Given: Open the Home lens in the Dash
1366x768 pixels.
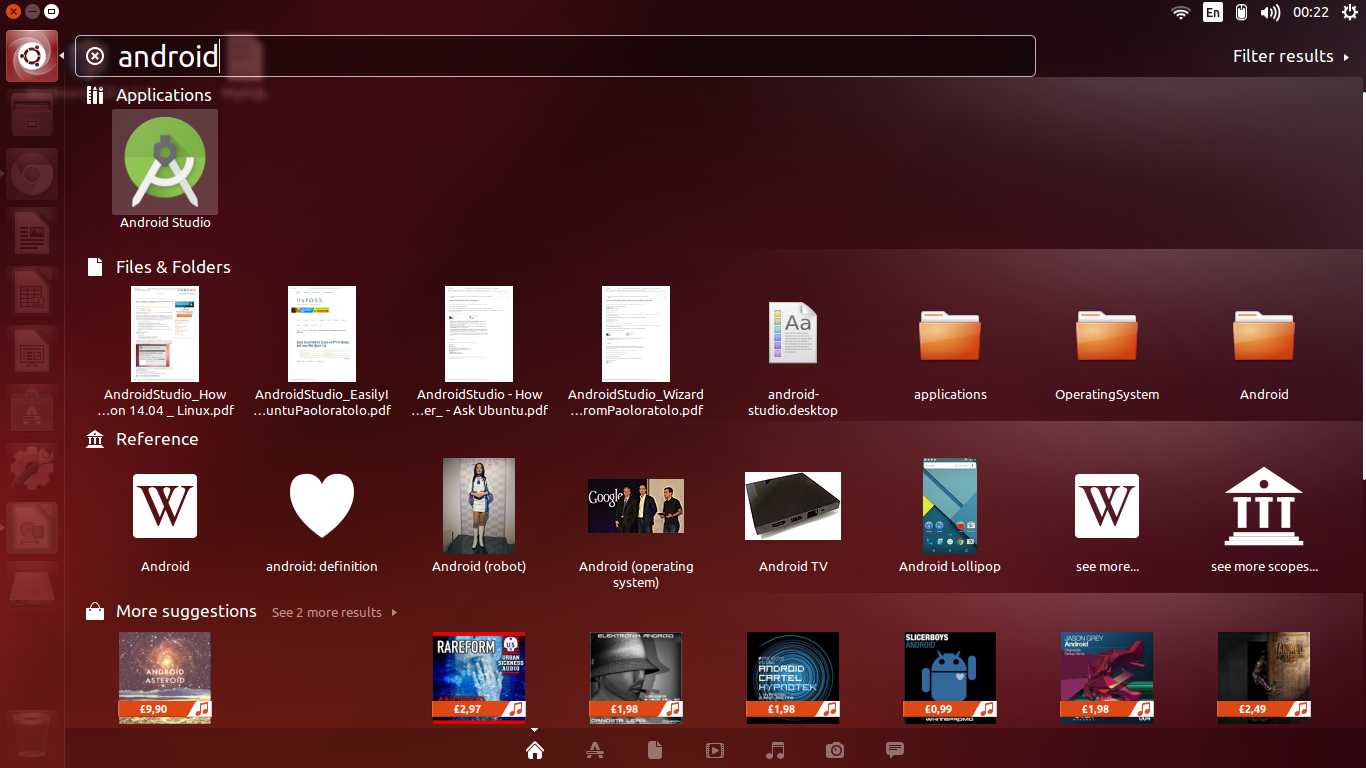Looking at the screenshot, I should 535,750.
